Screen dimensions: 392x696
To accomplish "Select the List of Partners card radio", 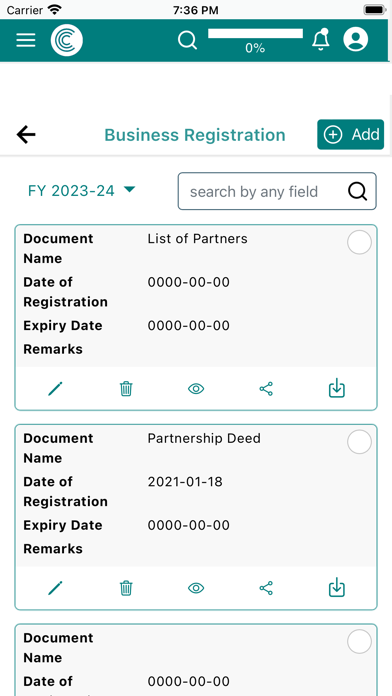I will [359, 242].
